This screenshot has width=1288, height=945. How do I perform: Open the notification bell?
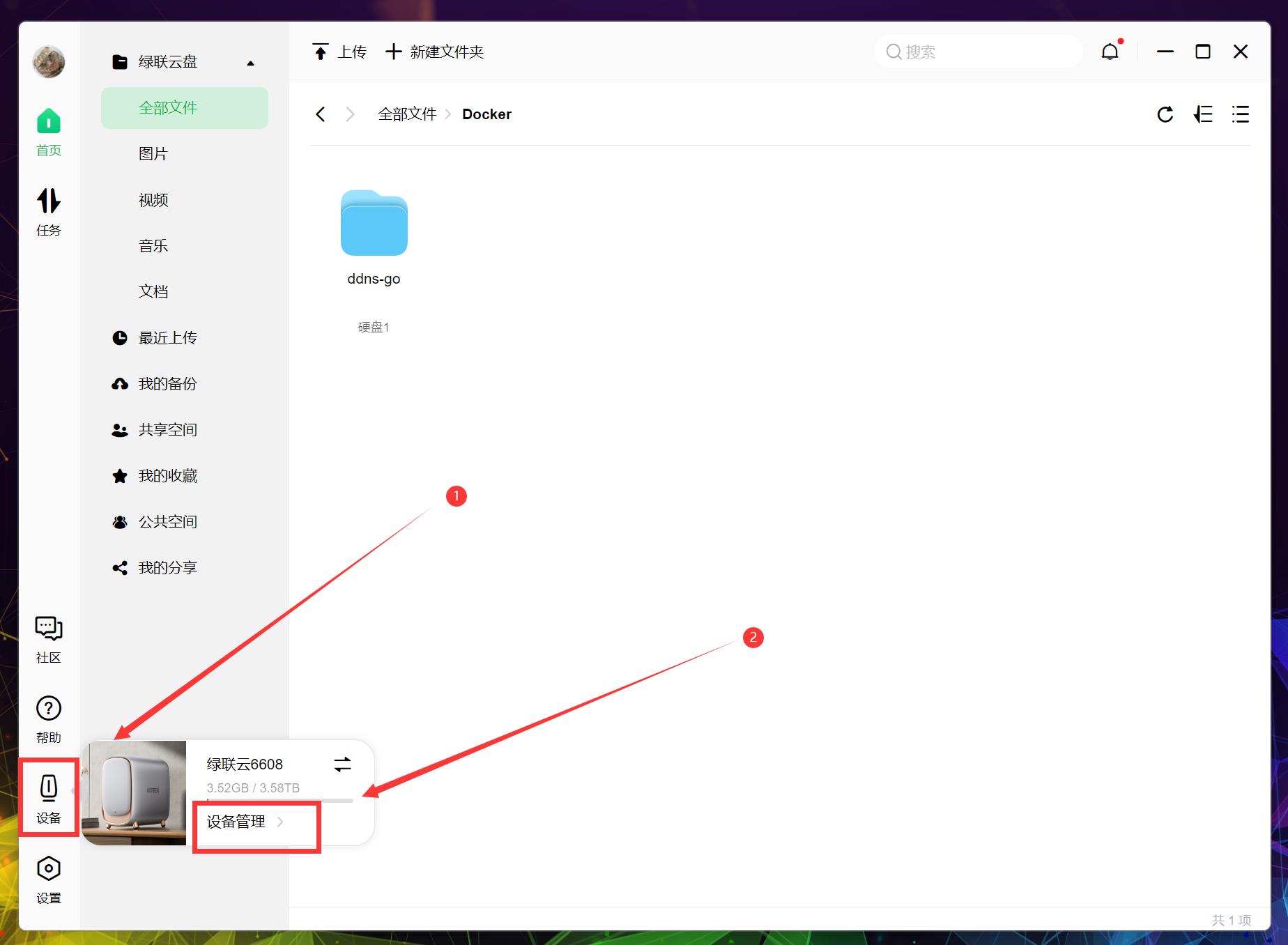click(x=1109, y=51)
